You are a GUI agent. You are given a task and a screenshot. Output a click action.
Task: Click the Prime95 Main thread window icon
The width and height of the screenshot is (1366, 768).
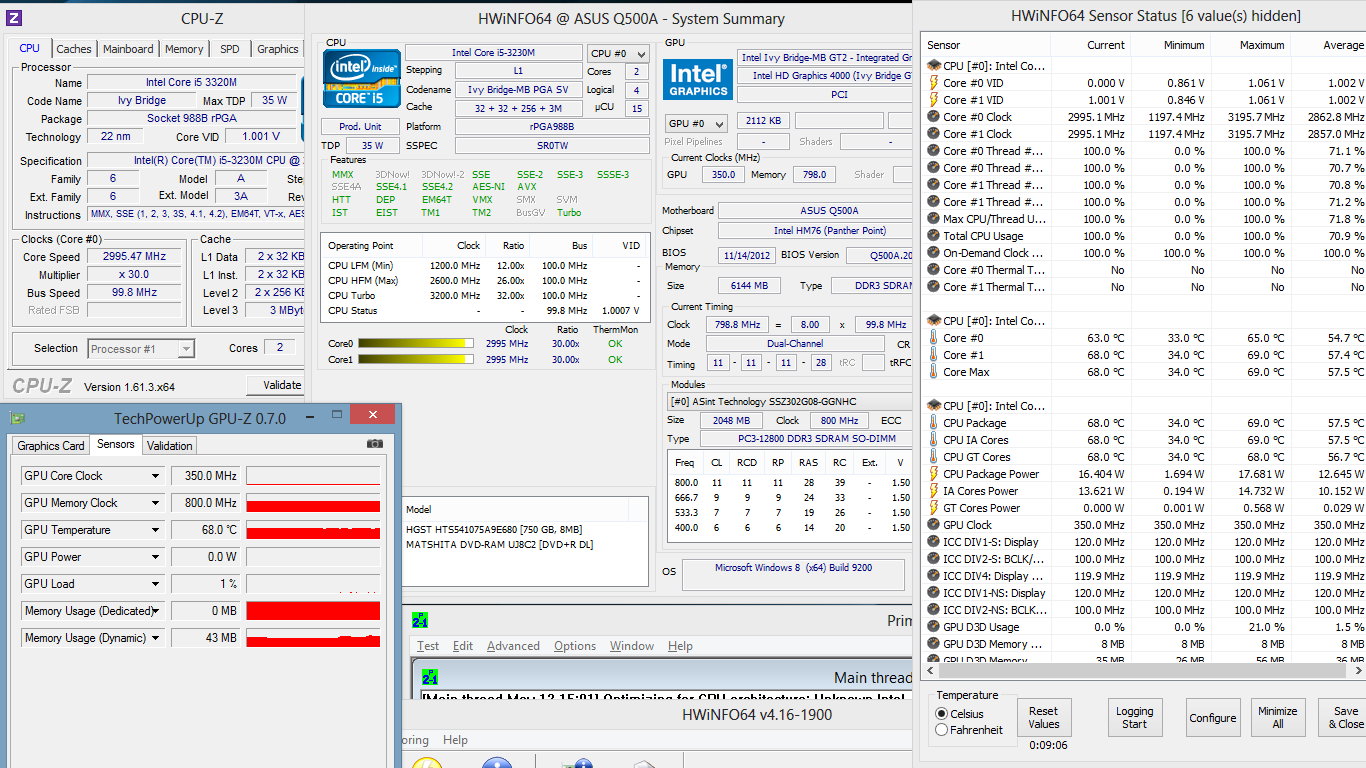(x=430, y=677)
